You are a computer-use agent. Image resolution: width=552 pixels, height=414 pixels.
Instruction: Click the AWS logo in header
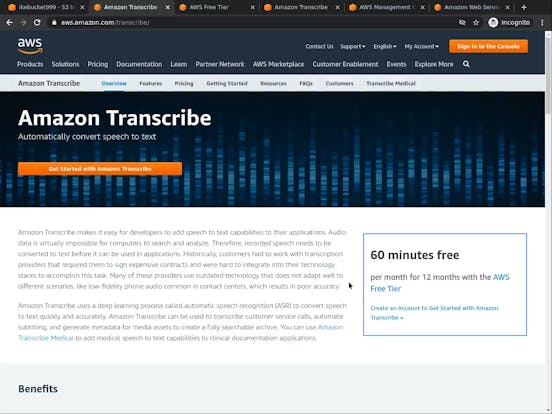click(x=30, y=46)
